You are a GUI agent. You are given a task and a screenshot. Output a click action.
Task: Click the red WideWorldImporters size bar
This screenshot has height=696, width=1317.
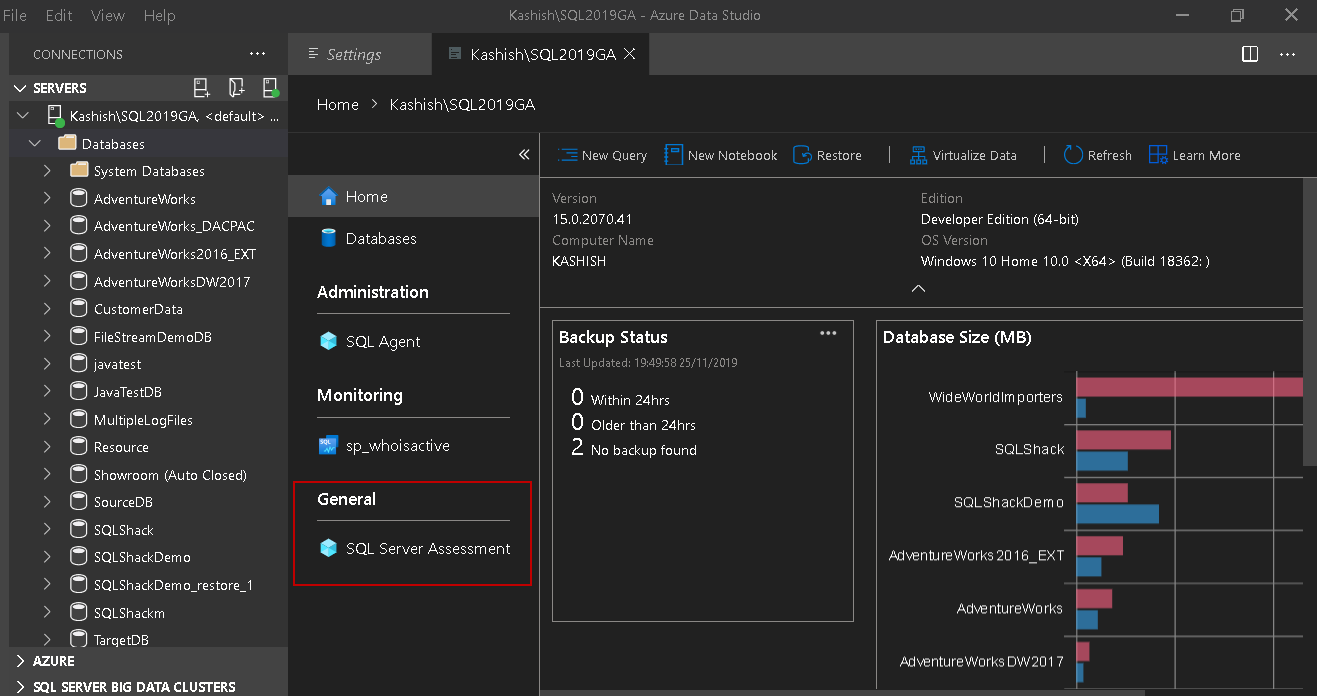[x=1188, y=388]
